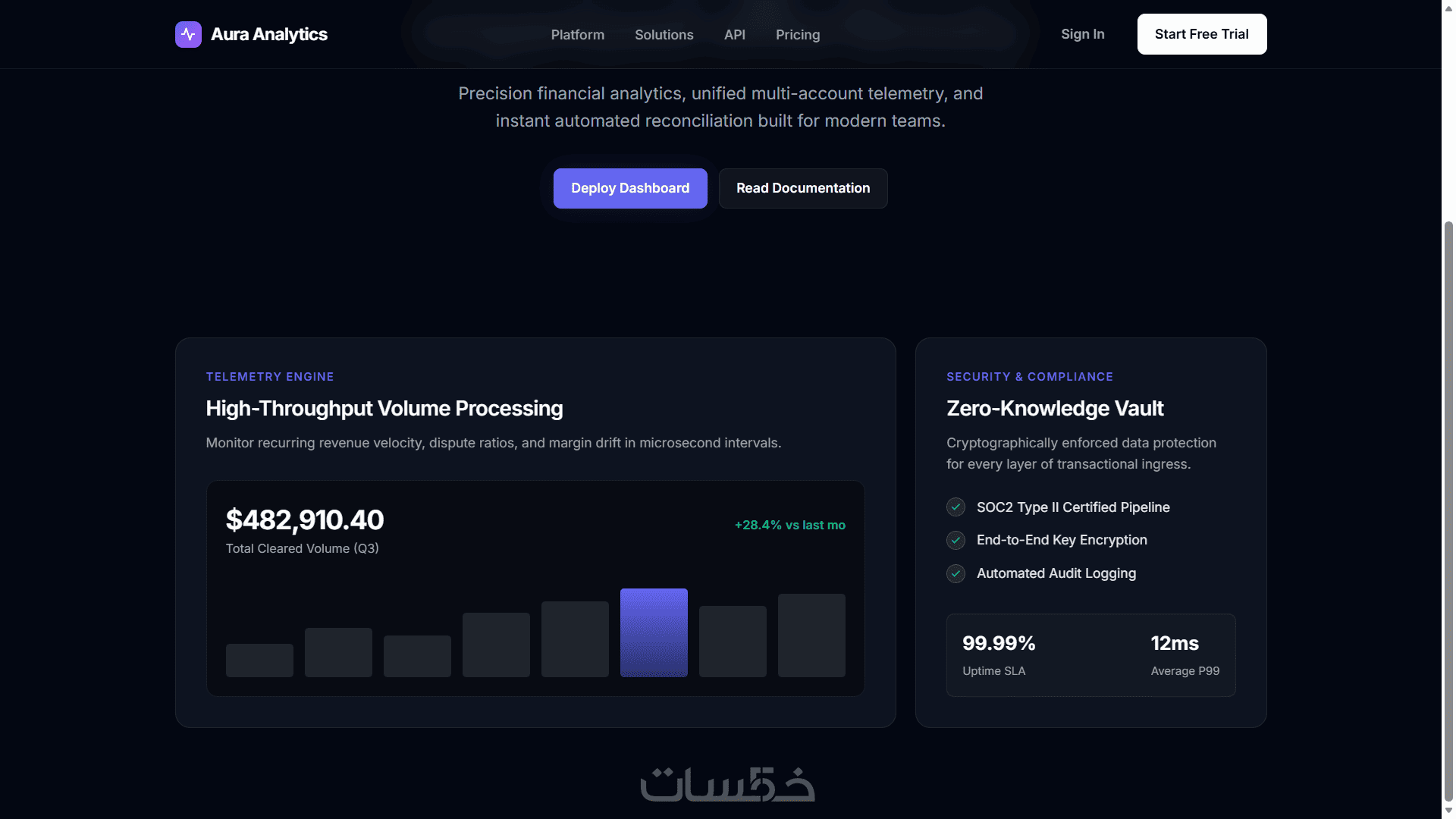Click the 99.99% Uptime SLA stat
The height and width of the screenshot is (819, 1456).
998,655
